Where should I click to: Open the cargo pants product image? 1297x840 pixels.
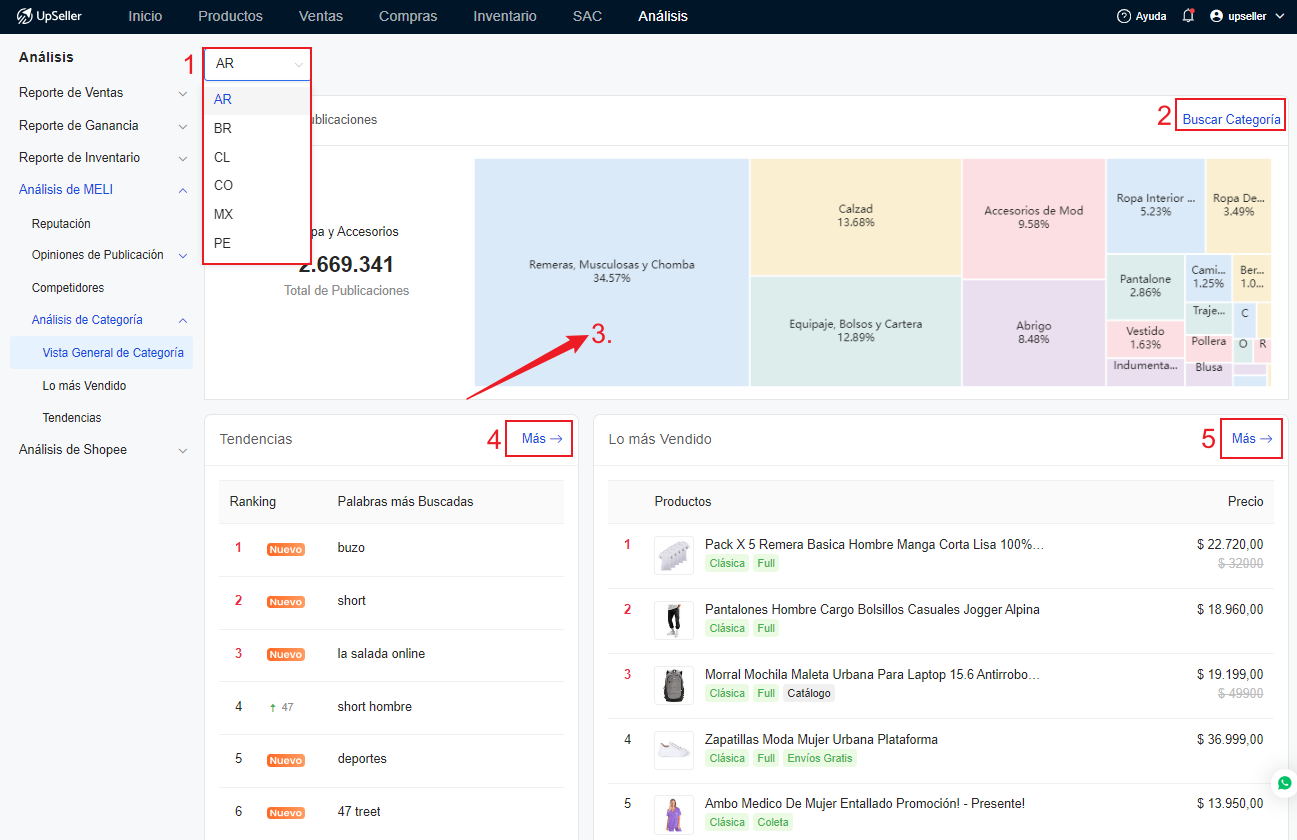pyautogui.click(x=673, y=620)
